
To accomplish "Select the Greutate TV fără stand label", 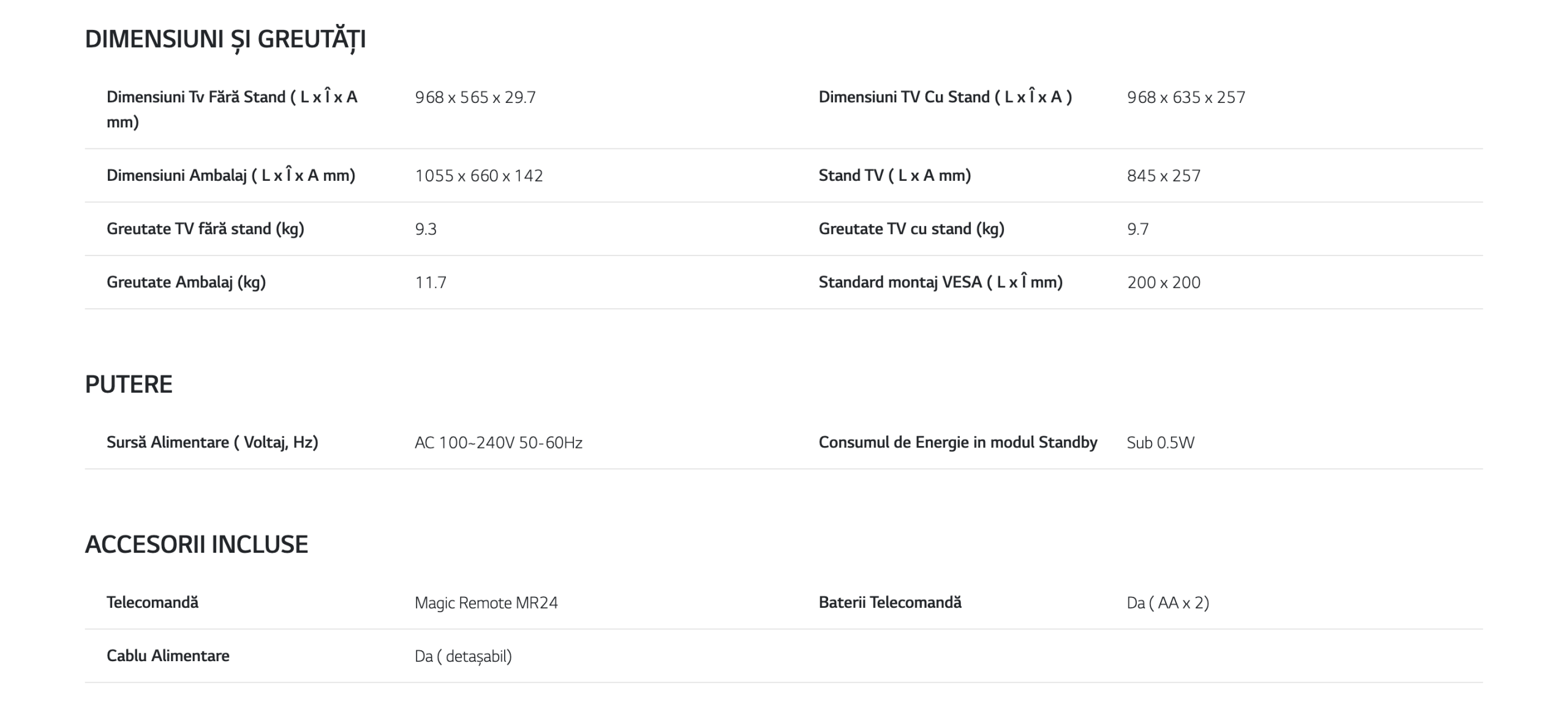I will (x=205, y=229).
